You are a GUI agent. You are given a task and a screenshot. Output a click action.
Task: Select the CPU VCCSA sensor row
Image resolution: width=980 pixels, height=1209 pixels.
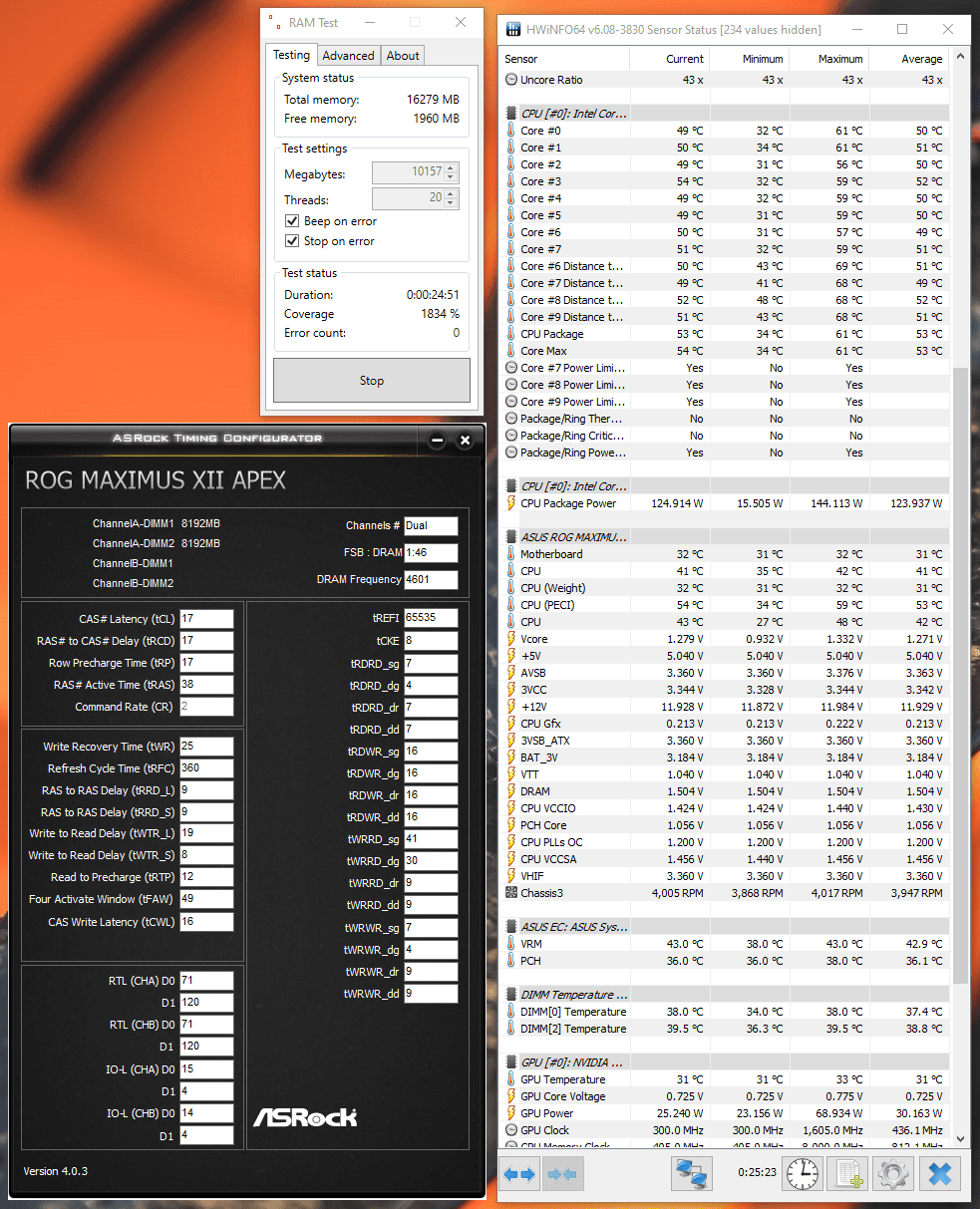(726, 859)
